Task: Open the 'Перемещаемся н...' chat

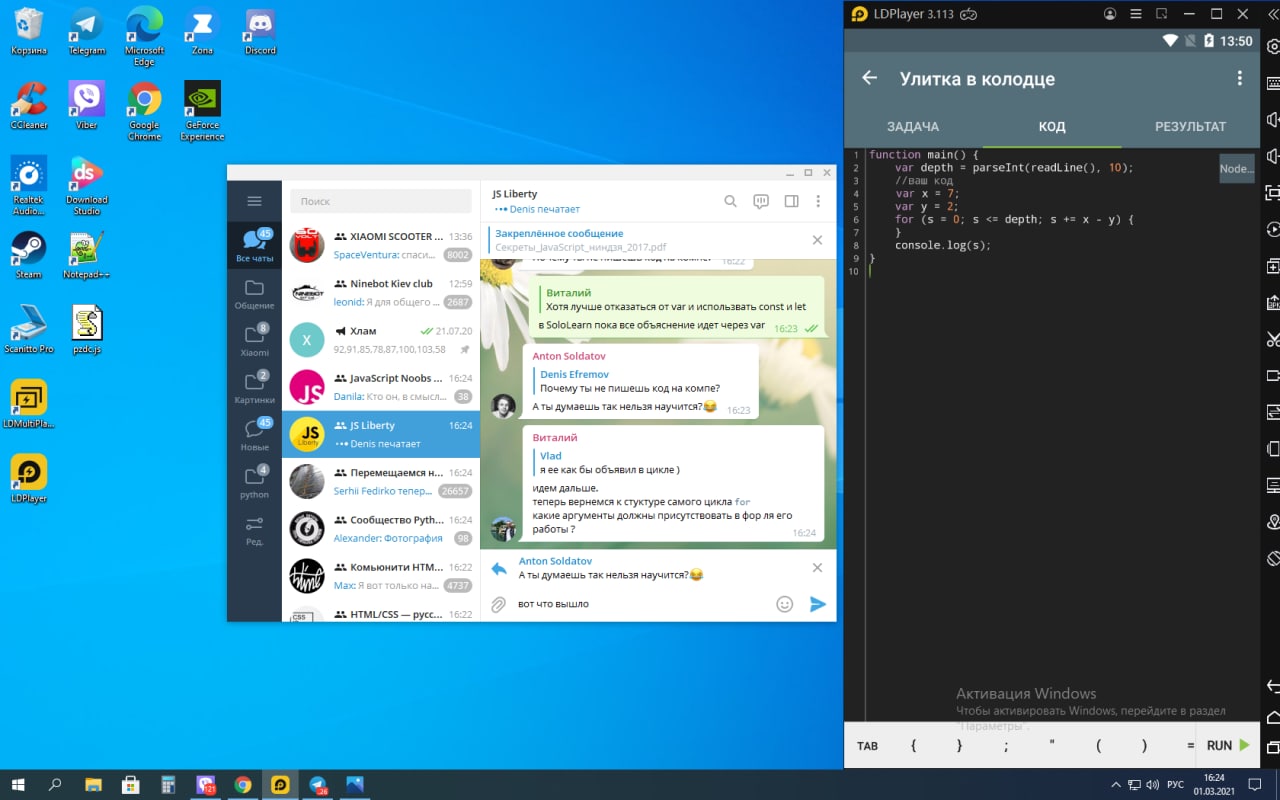Action: 381,481
